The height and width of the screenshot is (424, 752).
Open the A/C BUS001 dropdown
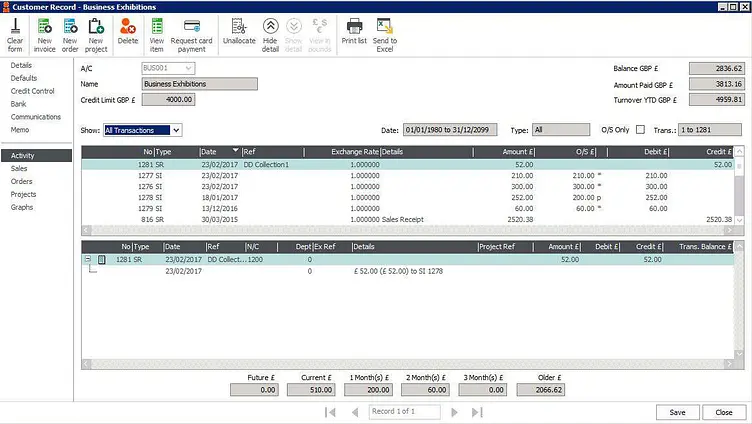tap(188, 68)
